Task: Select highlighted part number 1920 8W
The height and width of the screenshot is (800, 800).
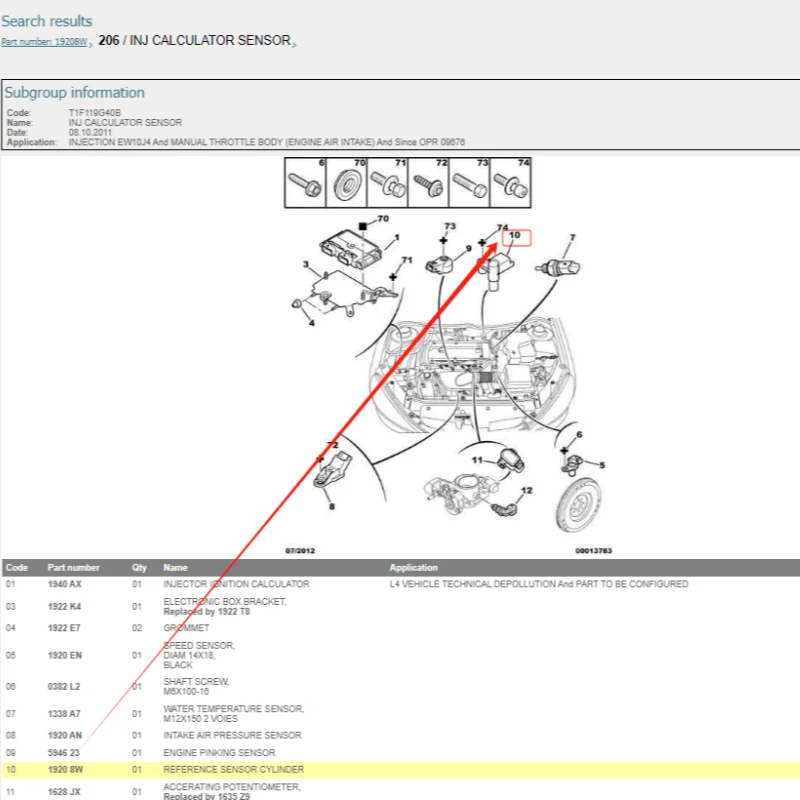Action: [x=65, y=770]
